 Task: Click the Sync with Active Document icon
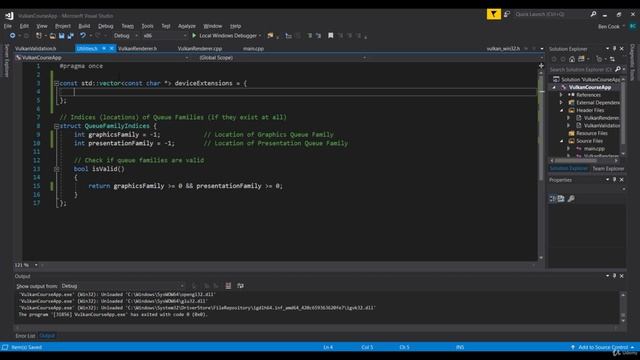[612, 59]
